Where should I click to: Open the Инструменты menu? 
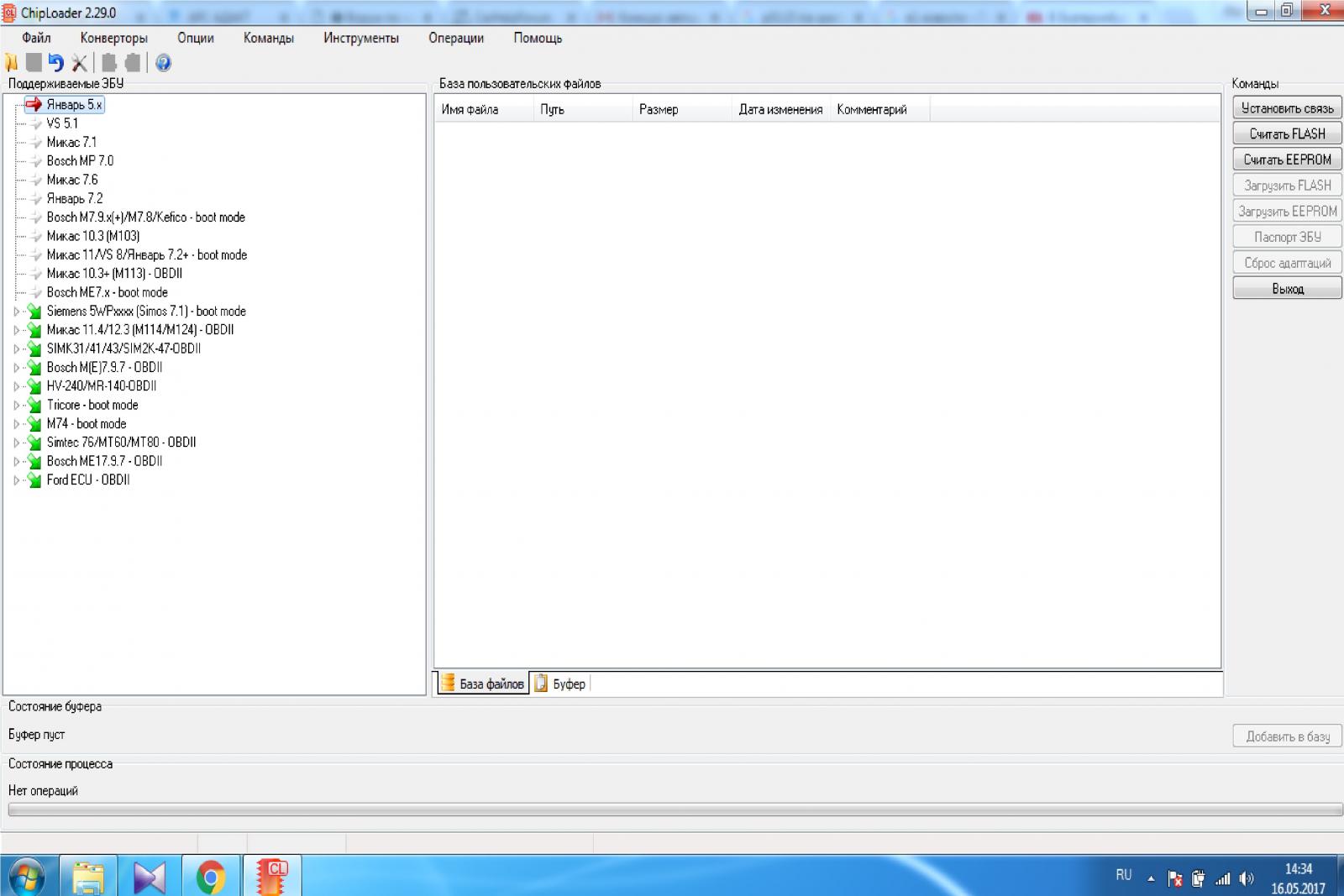pyautogui.click(x=360, y=38)
